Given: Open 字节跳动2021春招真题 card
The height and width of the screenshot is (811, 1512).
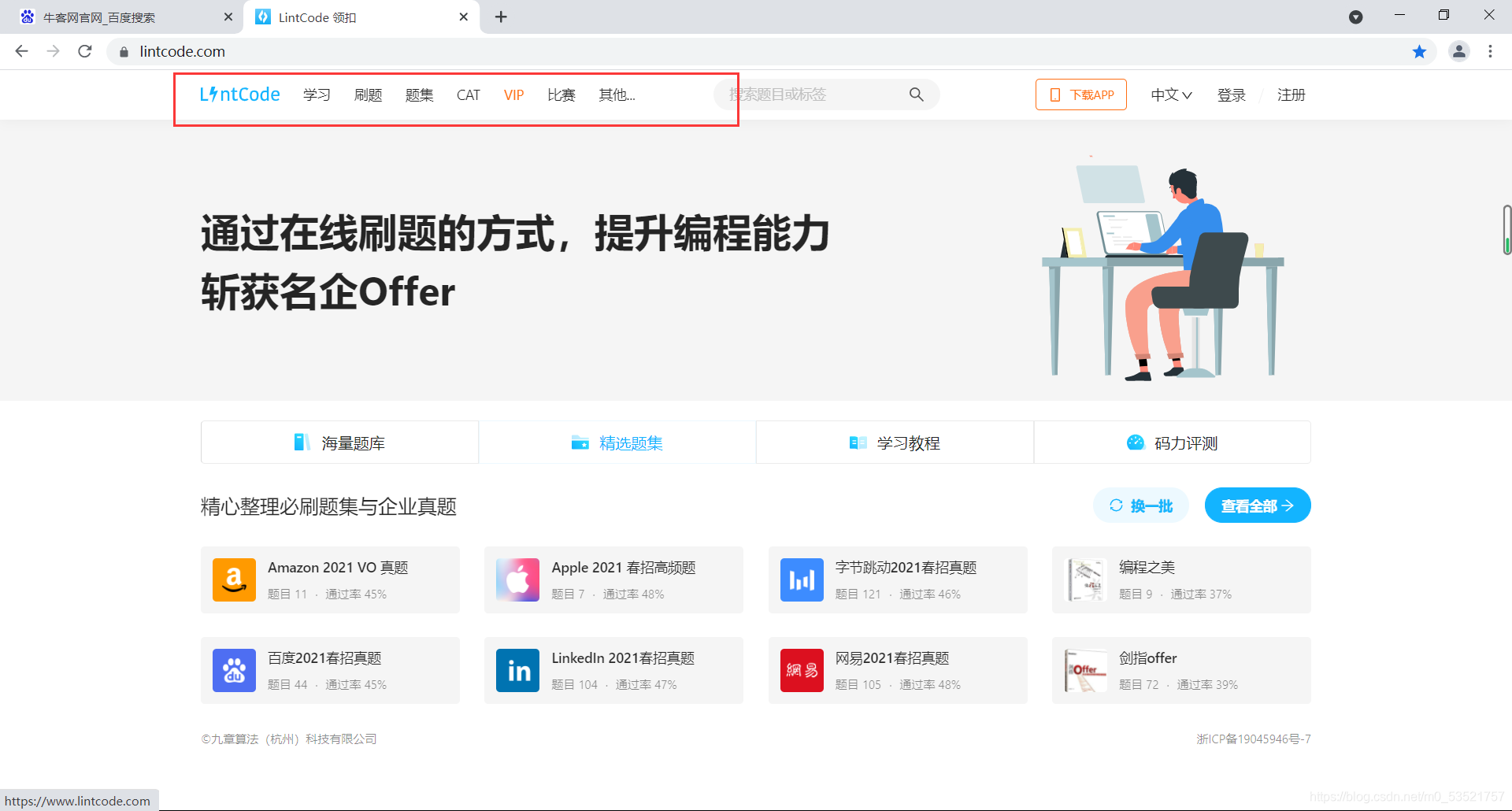Looking at the screenshot, I should [x=898, y=580].
